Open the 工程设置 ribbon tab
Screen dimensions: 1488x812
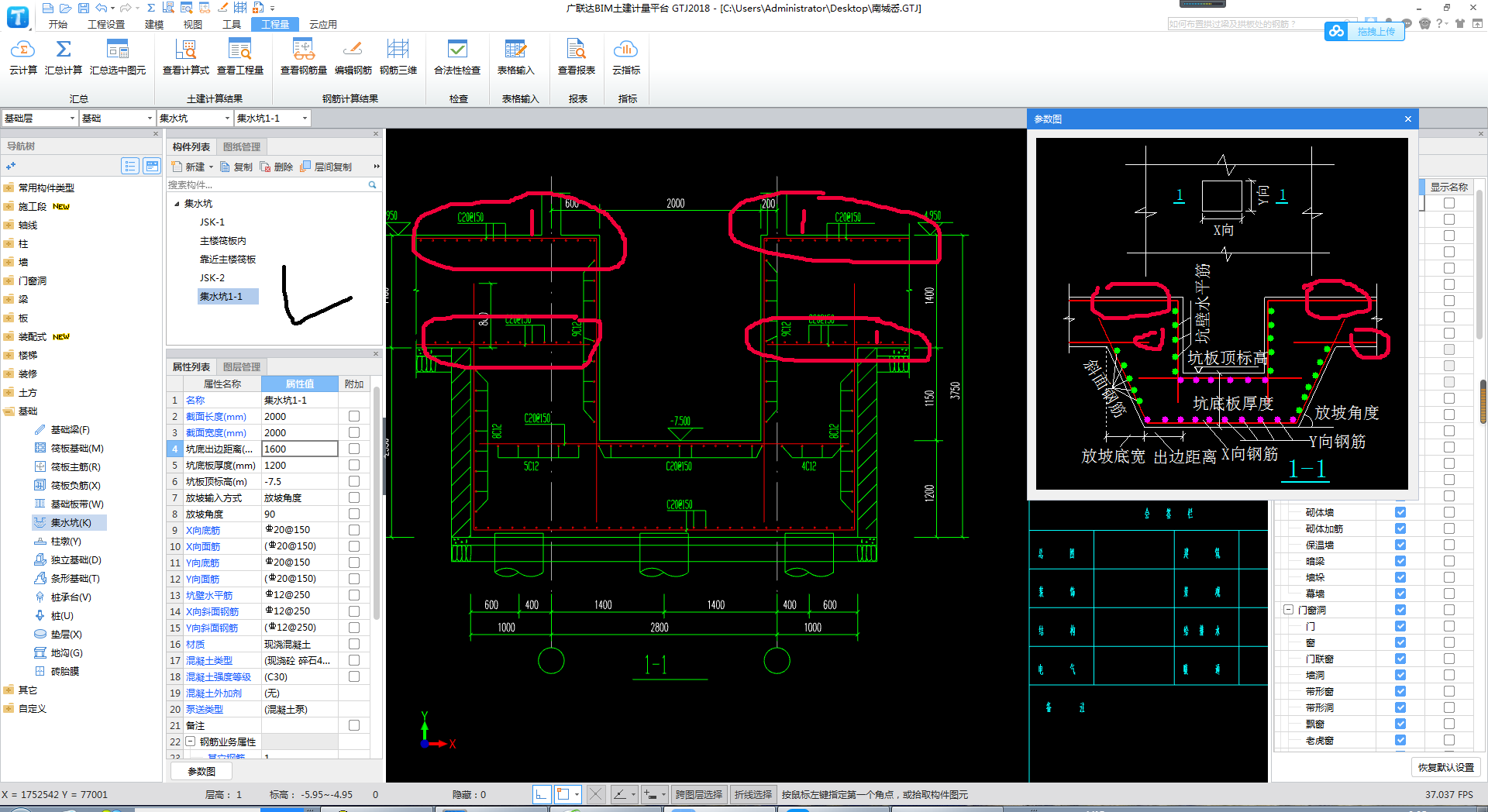pos(106,25)
